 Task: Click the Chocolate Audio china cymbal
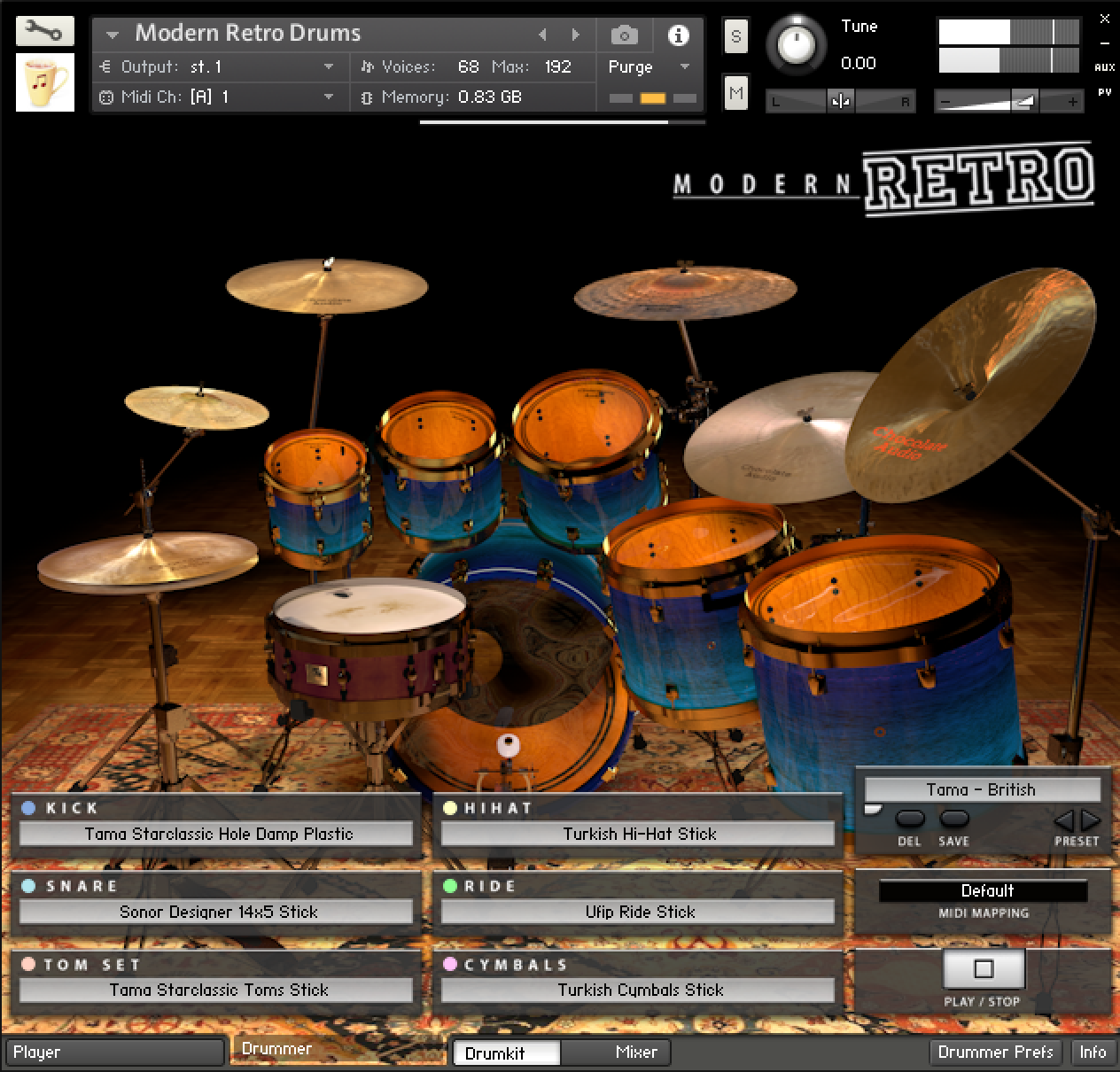click(970, 385)
